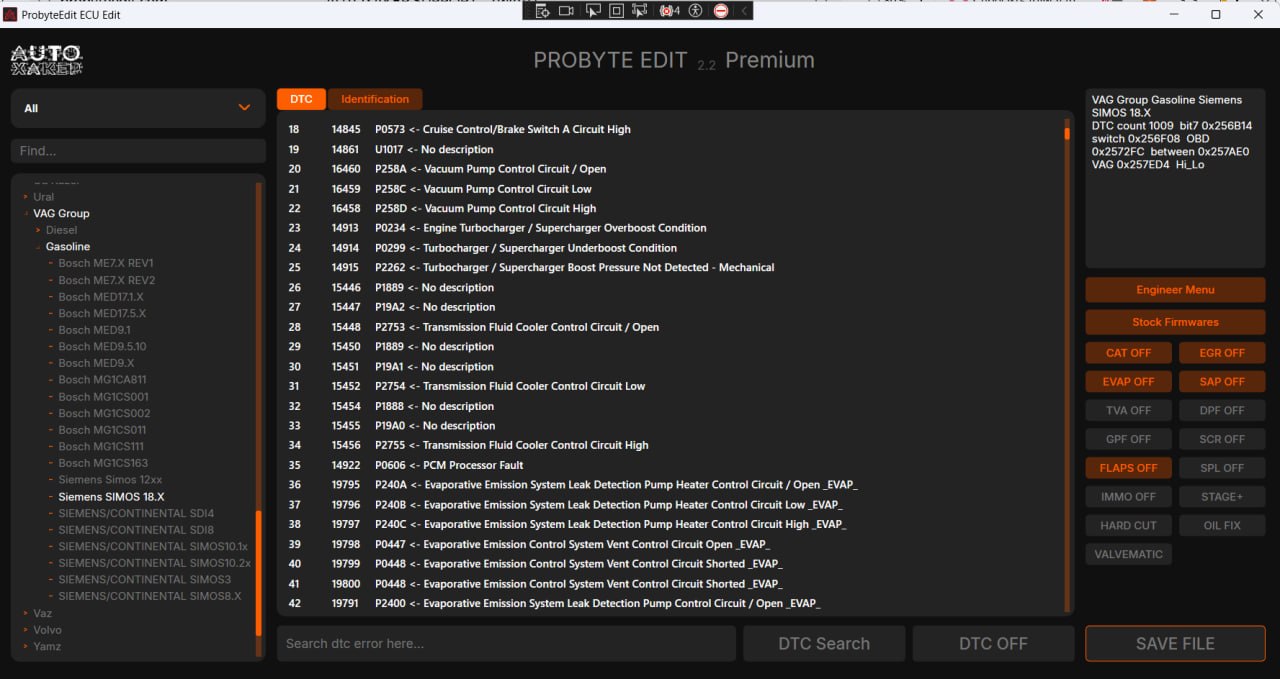
Task: Select the P0447 Vent Control Circuit Open row
Action: (670, 544)
